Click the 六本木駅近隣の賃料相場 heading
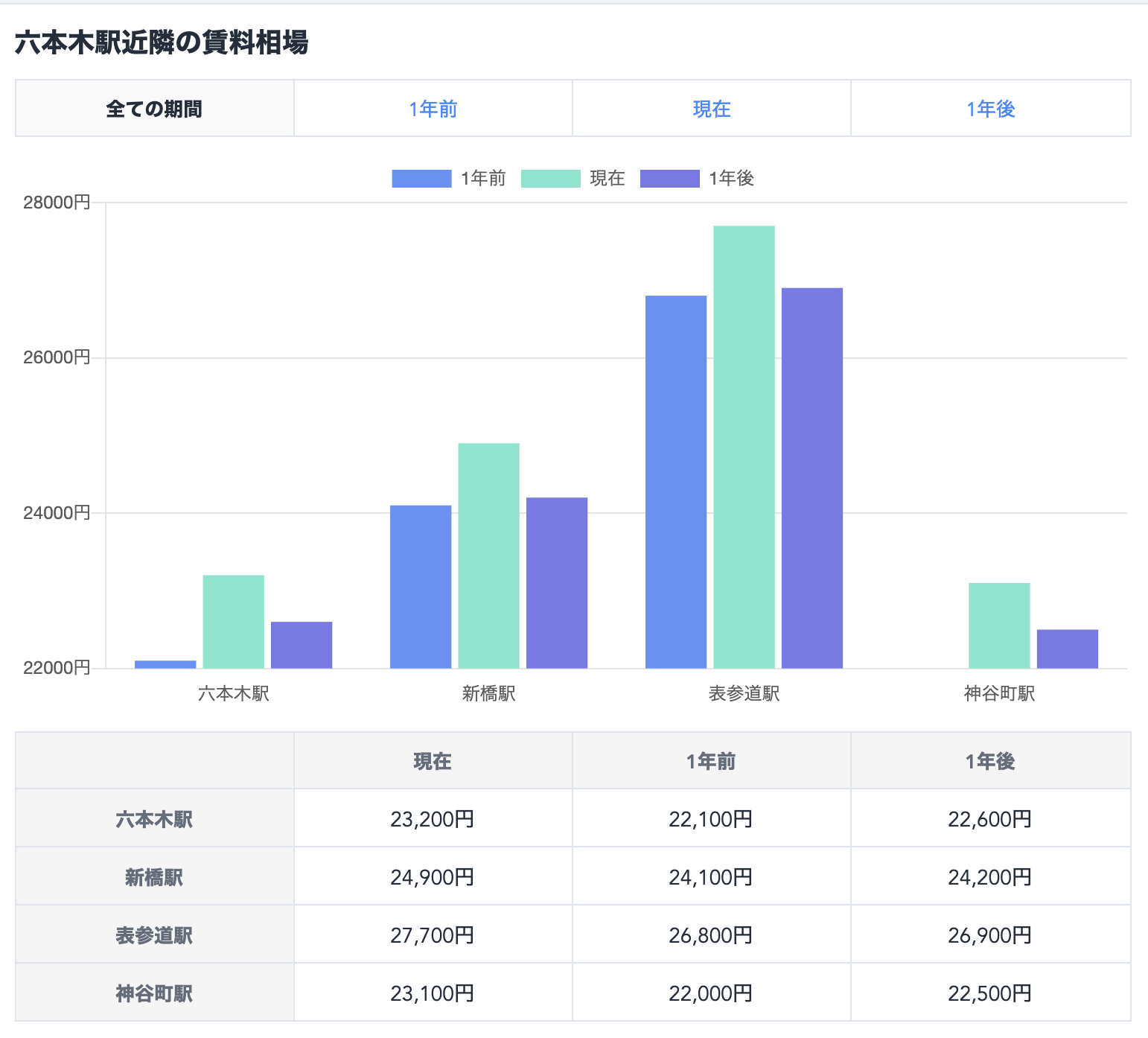Viewport: 1148px width, 1038px height. click(162, 42)
